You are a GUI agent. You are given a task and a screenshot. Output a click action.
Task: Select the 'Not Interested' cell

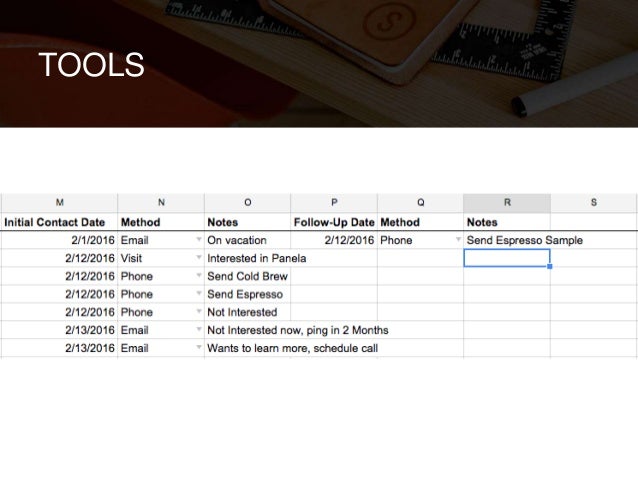coord(247,312)
